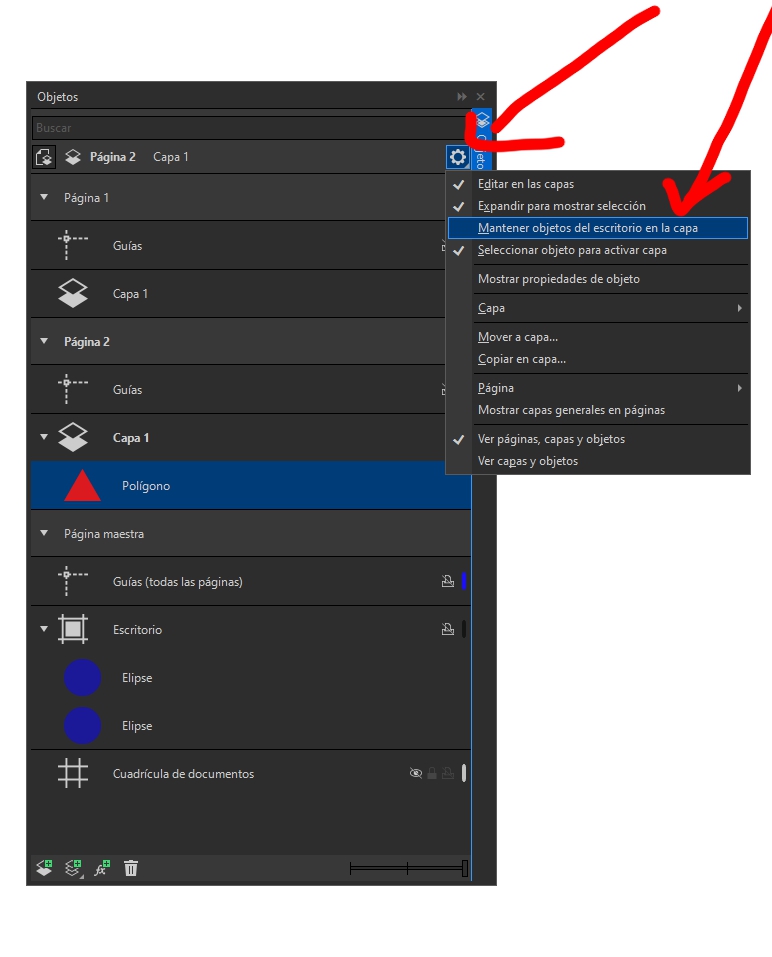772x957 pixels.
Task: Click the thumbnail size slider handle
Action: tap(465, 868)
